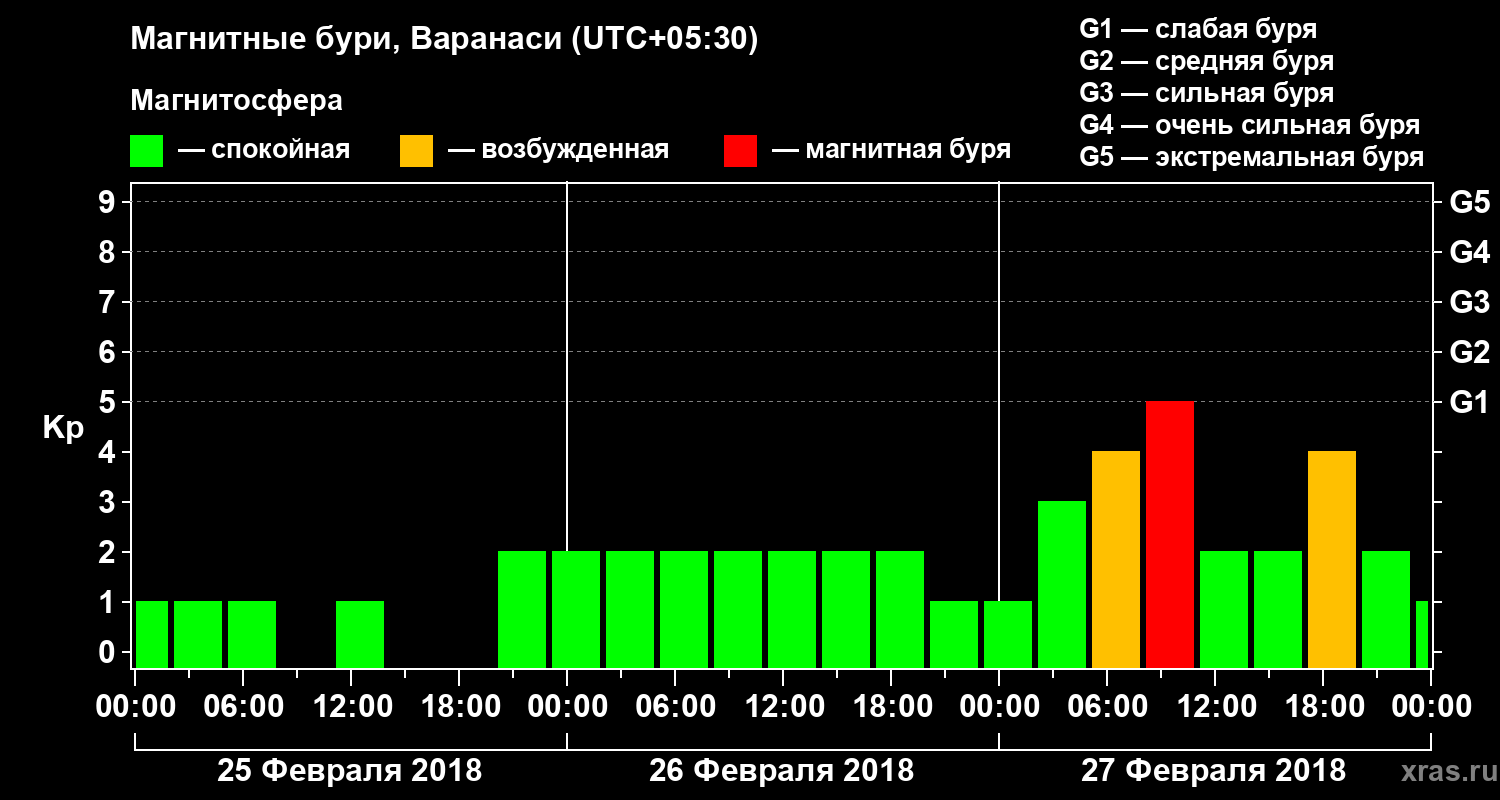
Task: Click the 'G4' right axis label
Action: [x=1469, y=252]
